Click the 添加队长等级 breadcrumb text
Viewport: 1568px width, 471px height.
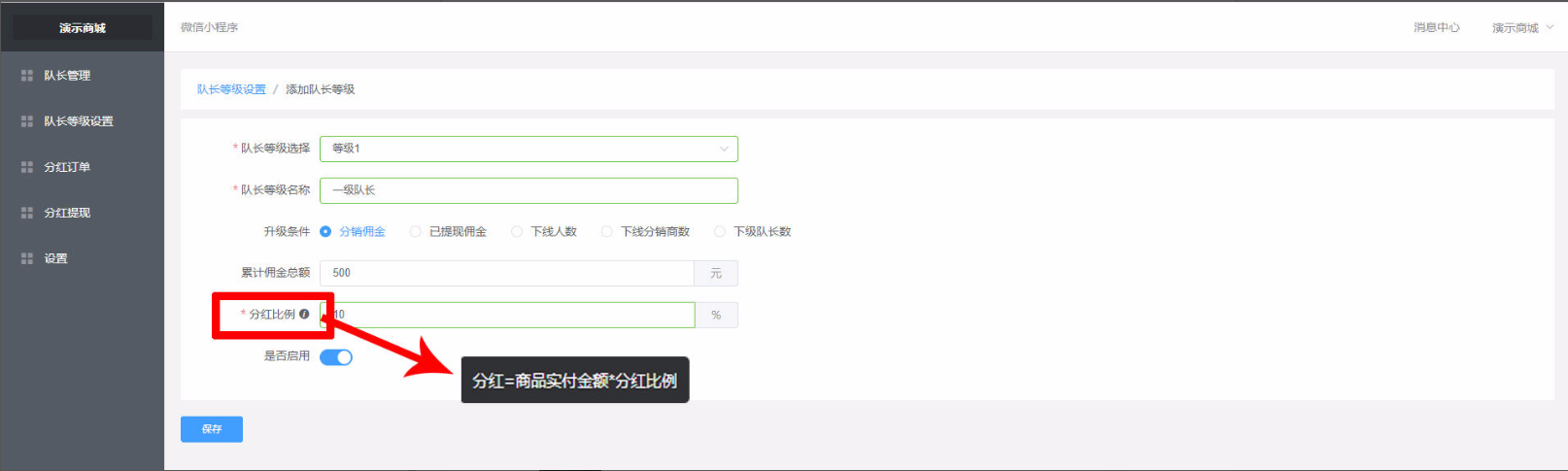pos(321,89)
